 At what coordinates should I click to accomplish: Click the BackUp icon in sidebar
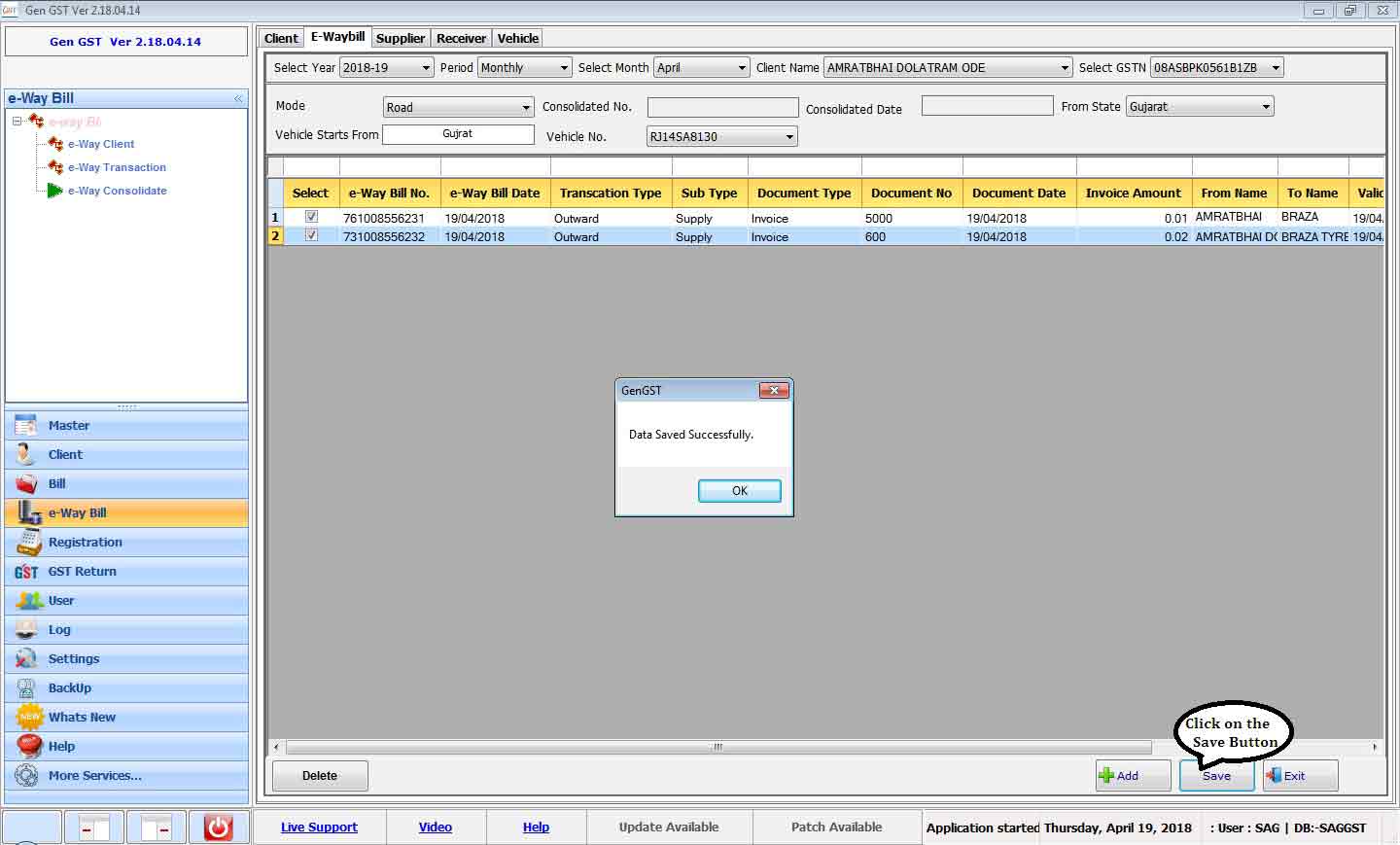(27, 688)
